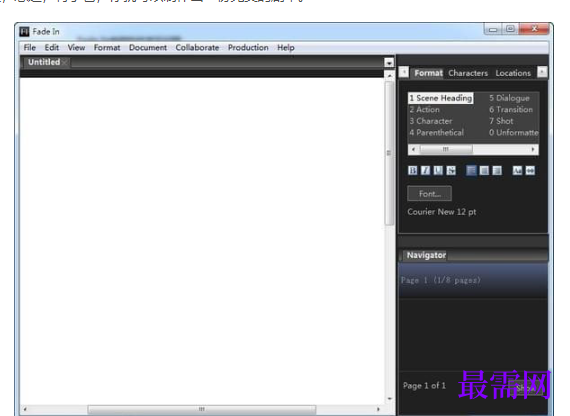Select the 5 Dialogue element

click(x=509, y=98)
